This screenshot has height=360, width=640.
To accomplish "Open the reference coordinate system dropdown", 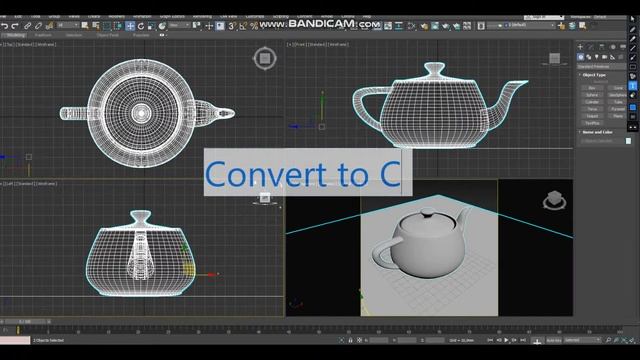I will coord(180,25).
